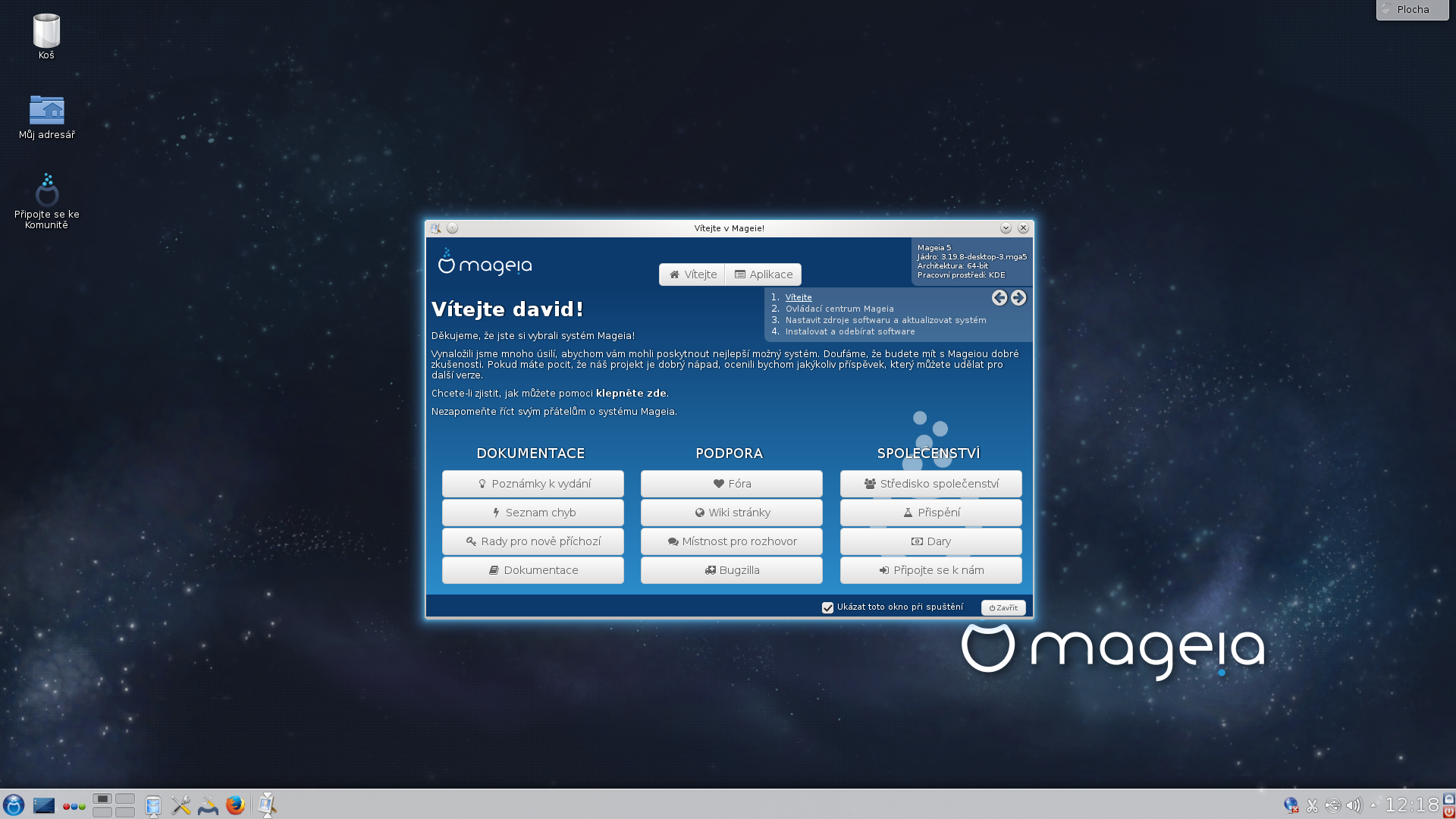Select Instalovat a odebírat software item

(850, 331)
